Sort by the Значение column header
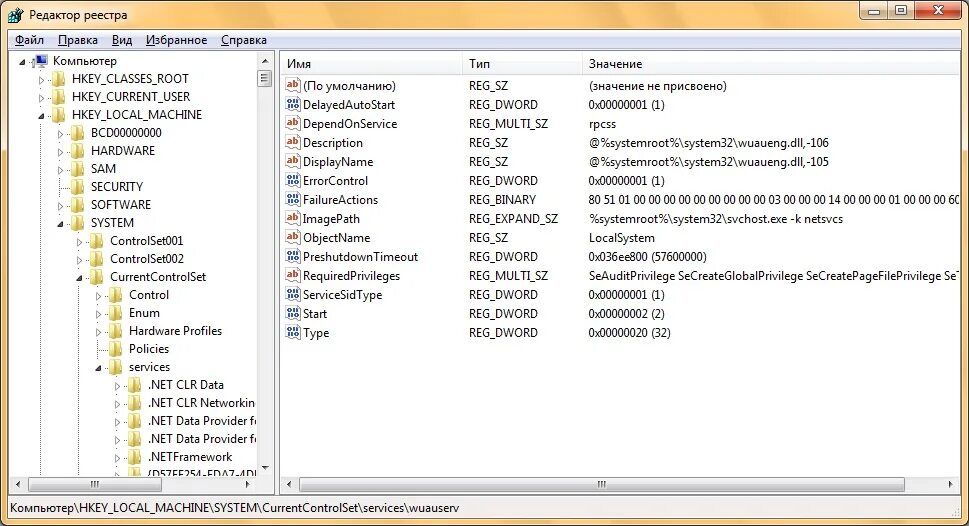The width and height of the screenshot is (969, 526). tap(771, 64)
